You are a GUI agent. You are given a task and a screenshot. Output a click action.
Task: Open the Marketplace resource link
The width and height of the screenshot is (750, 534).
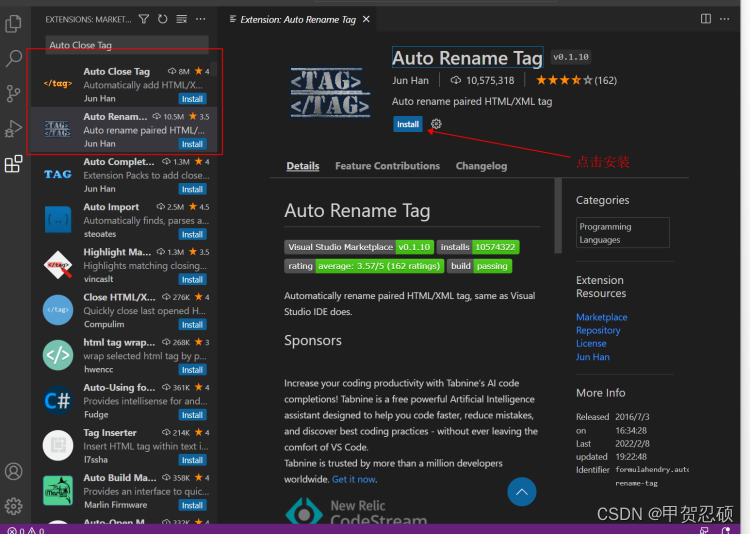[x=601, y=317]
